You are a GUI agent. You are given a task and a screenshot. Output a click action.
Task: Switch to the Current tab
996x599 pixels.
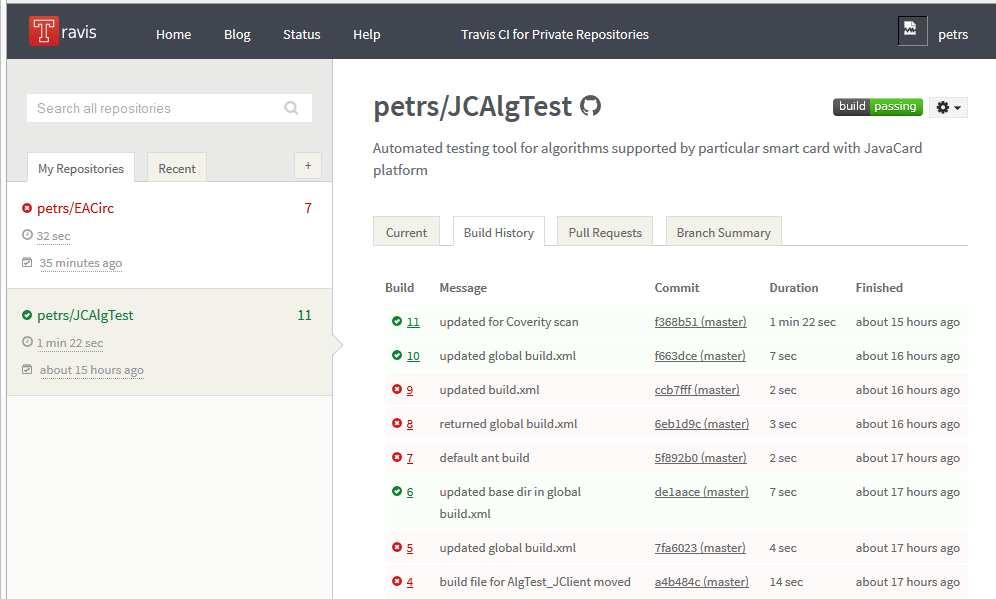pos(407,232)
